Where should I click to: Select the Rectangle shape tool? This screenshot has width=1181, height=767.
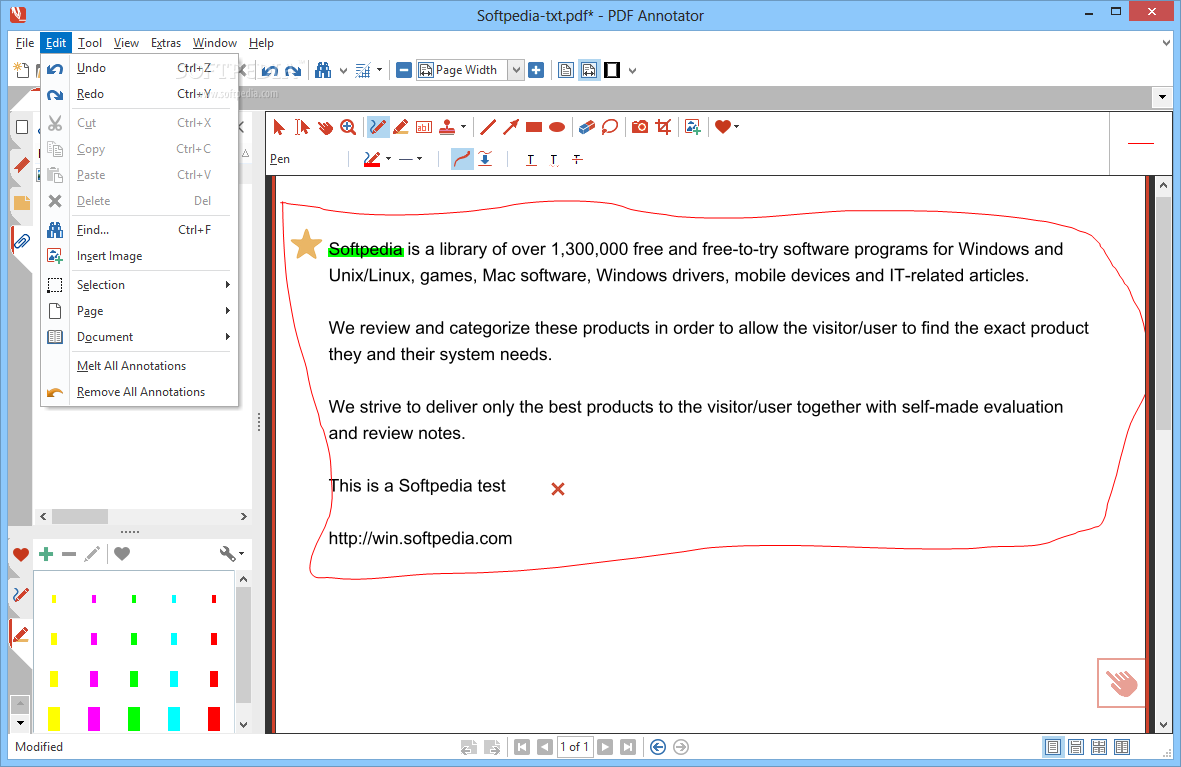pyautogui.click(x=534, y=127)
